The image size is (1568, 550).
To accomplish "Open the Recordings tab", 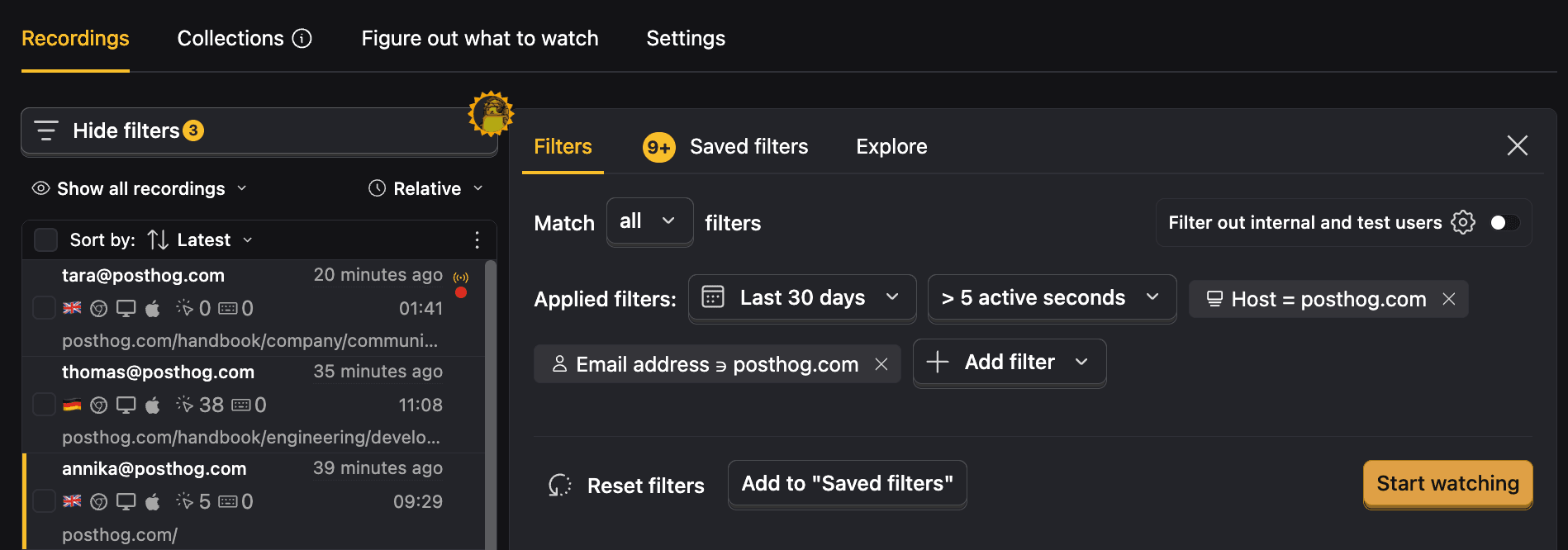I will point(75,38).
